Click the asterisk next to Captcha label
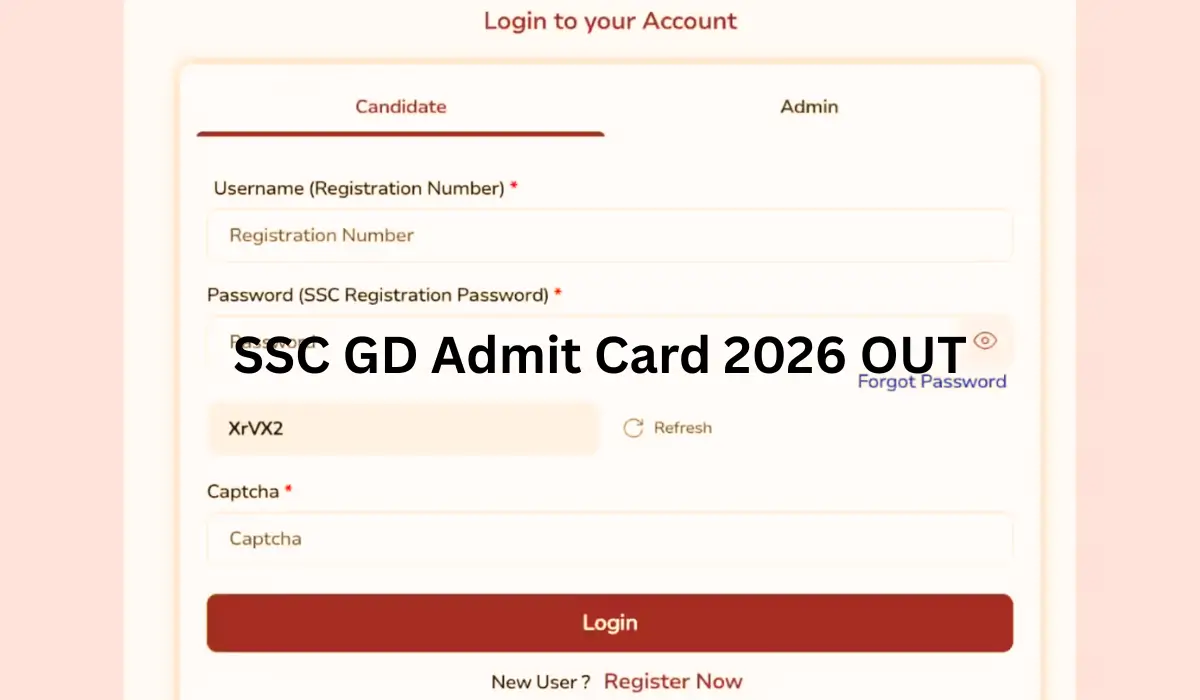Viewport: 1200px width, 700px height. click(x=288, y=489)
